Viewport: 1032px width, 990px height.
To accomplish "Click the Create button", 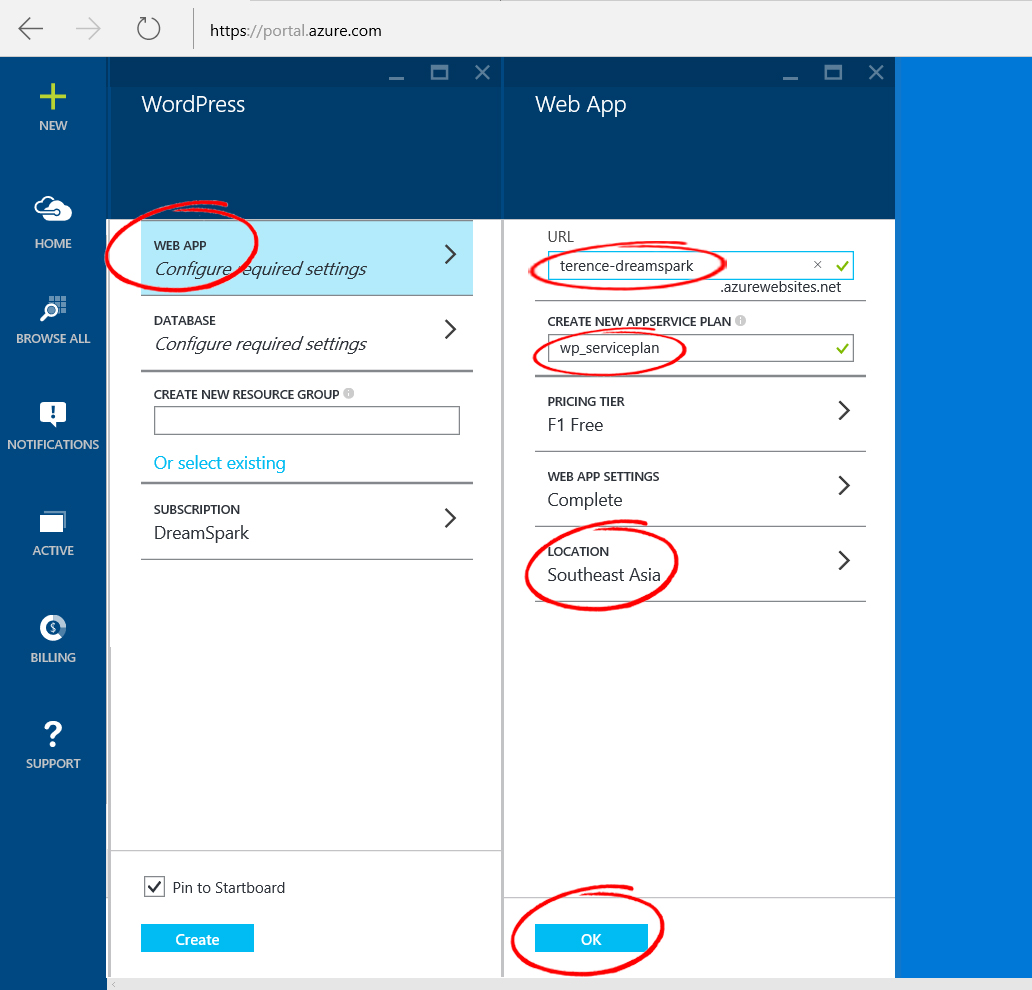I will coord(197,938).
